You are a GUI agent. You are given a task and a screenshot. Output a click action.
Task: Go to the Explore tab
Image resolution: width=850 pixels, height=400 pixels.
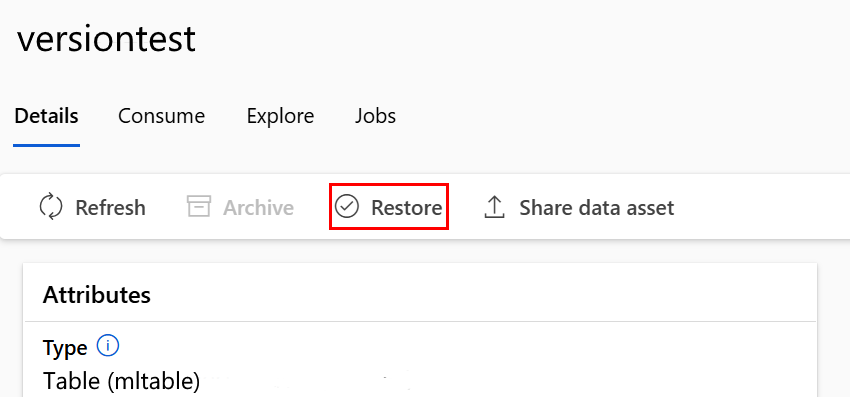(x=280, y=116)
